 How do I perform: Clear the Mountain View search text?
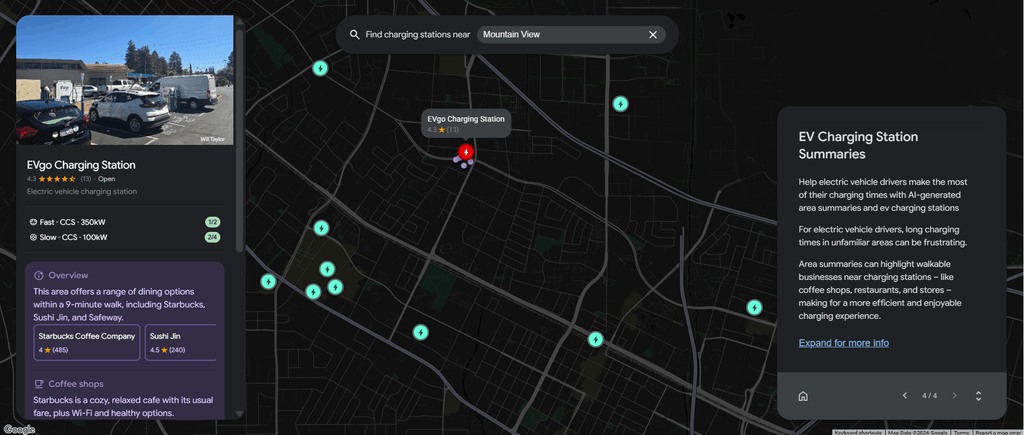tap(652, 35)
